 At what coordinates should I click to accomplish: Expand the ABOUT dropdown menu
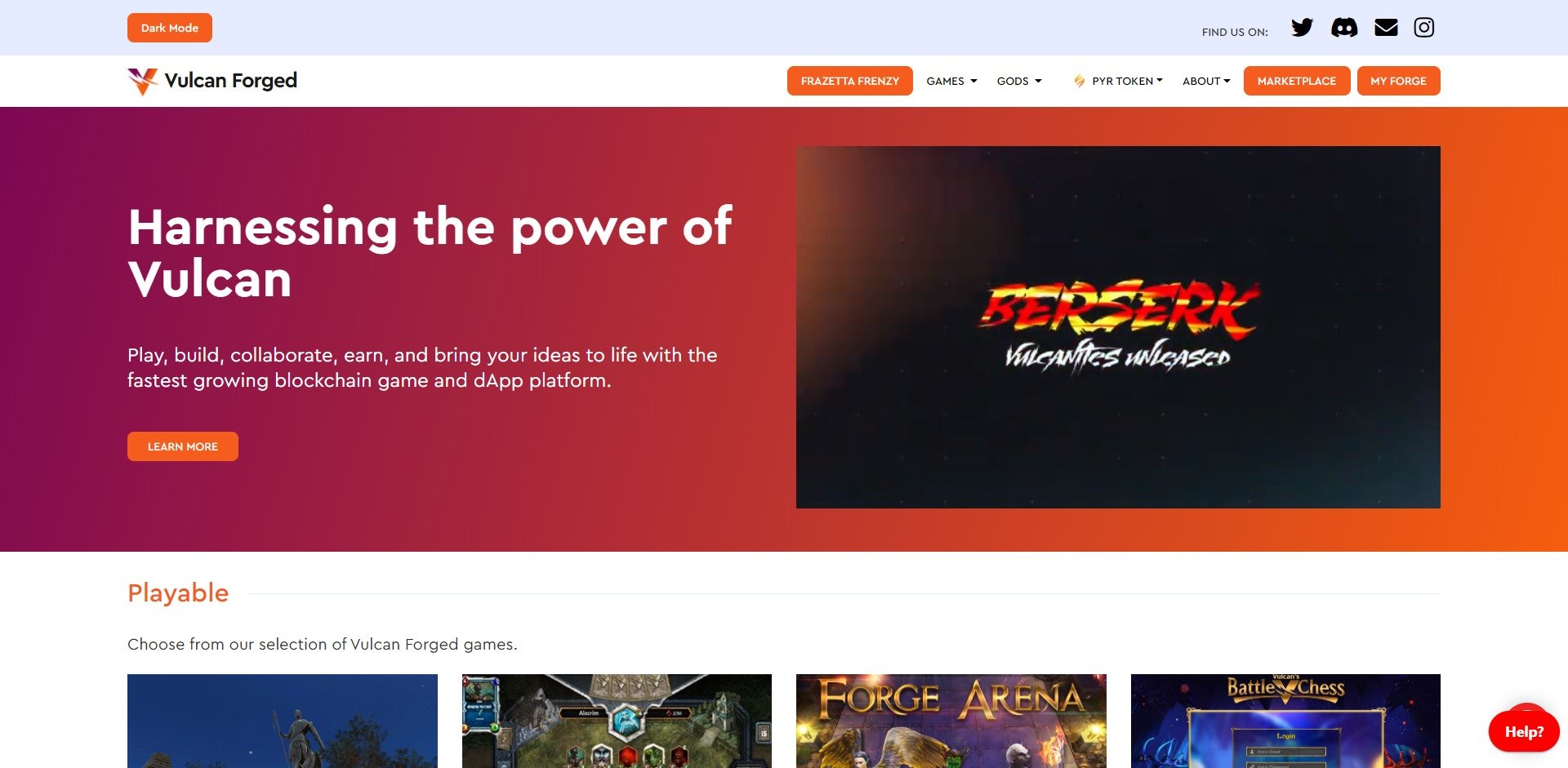[1206, 81]
